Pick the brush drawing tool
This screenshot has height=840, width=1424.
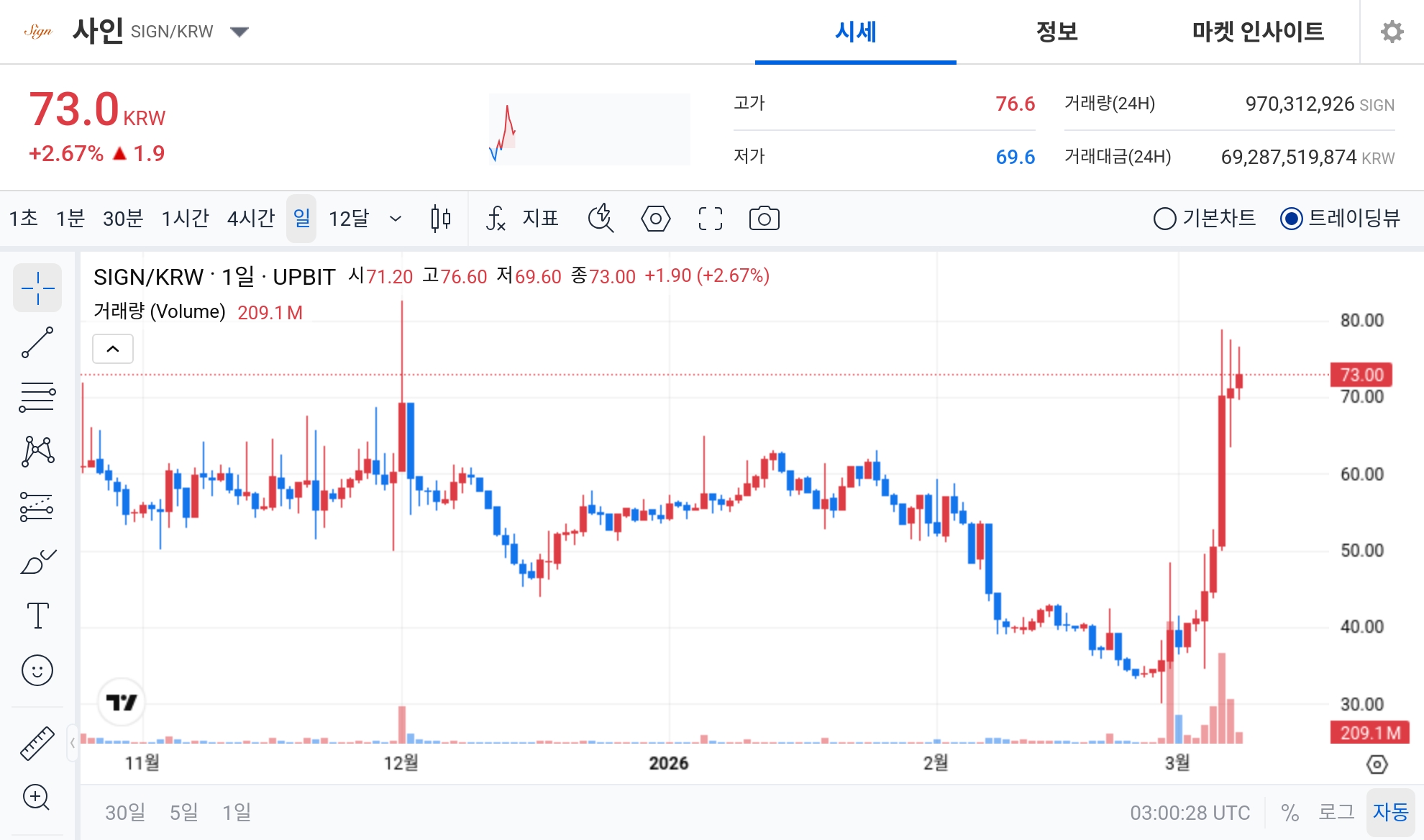(37, 560)
